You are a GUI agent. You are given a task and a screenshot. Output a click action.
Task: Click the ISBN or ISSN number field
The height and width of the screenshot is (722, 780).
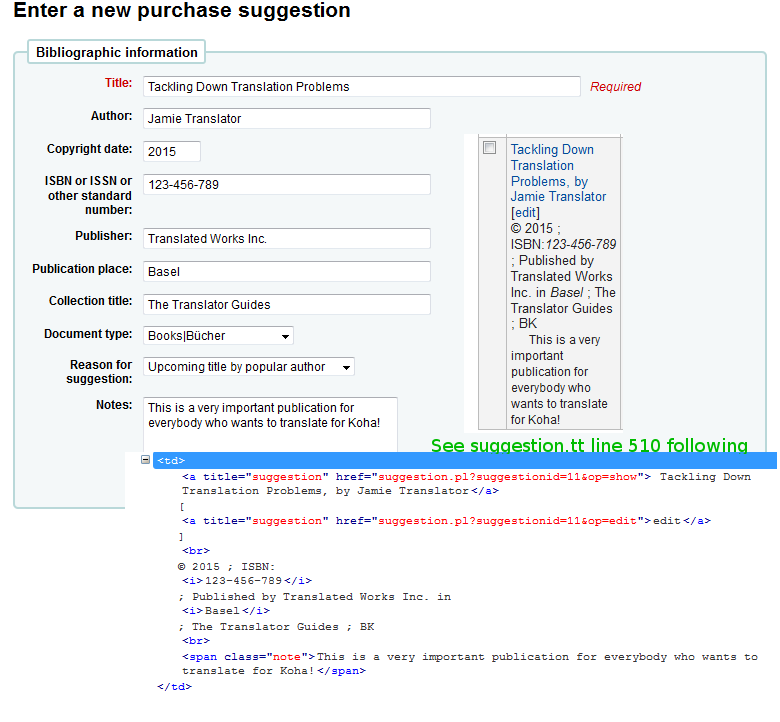[286, 185]
